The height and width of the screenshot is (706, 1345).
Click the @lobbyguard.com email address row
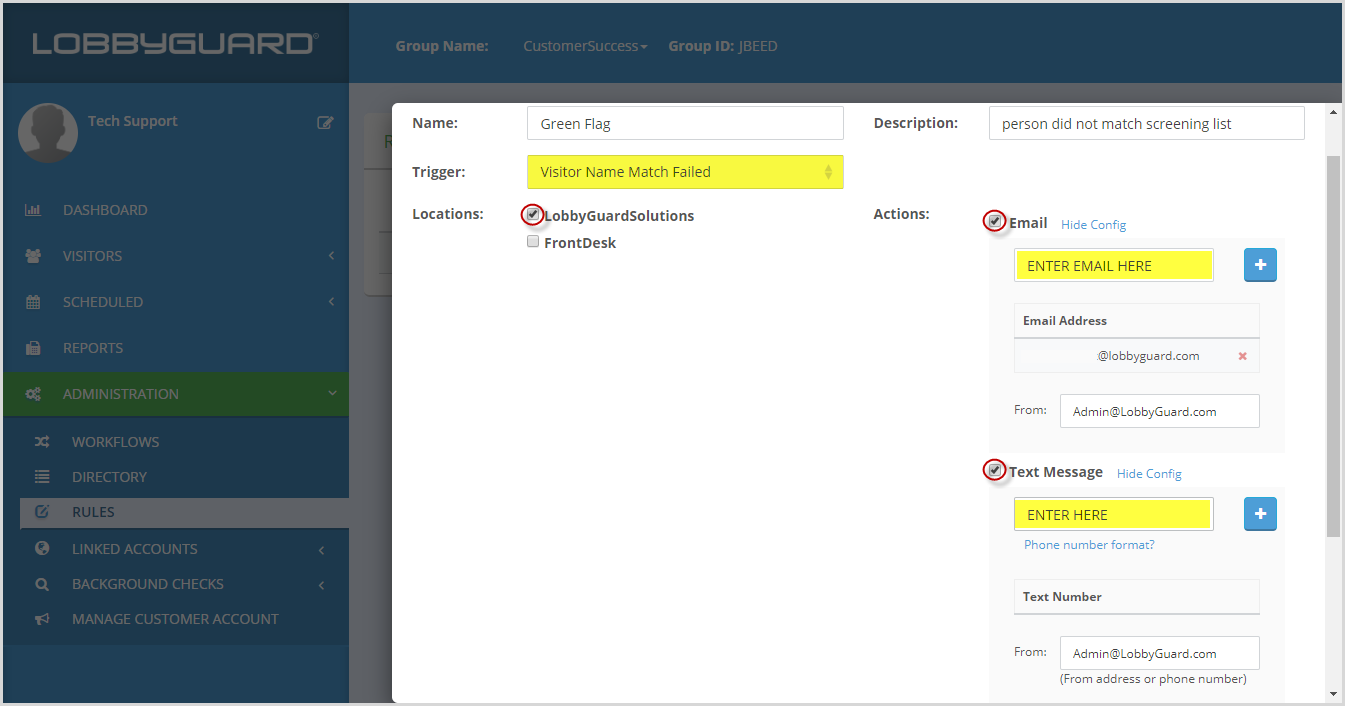tap(1136, 356)
